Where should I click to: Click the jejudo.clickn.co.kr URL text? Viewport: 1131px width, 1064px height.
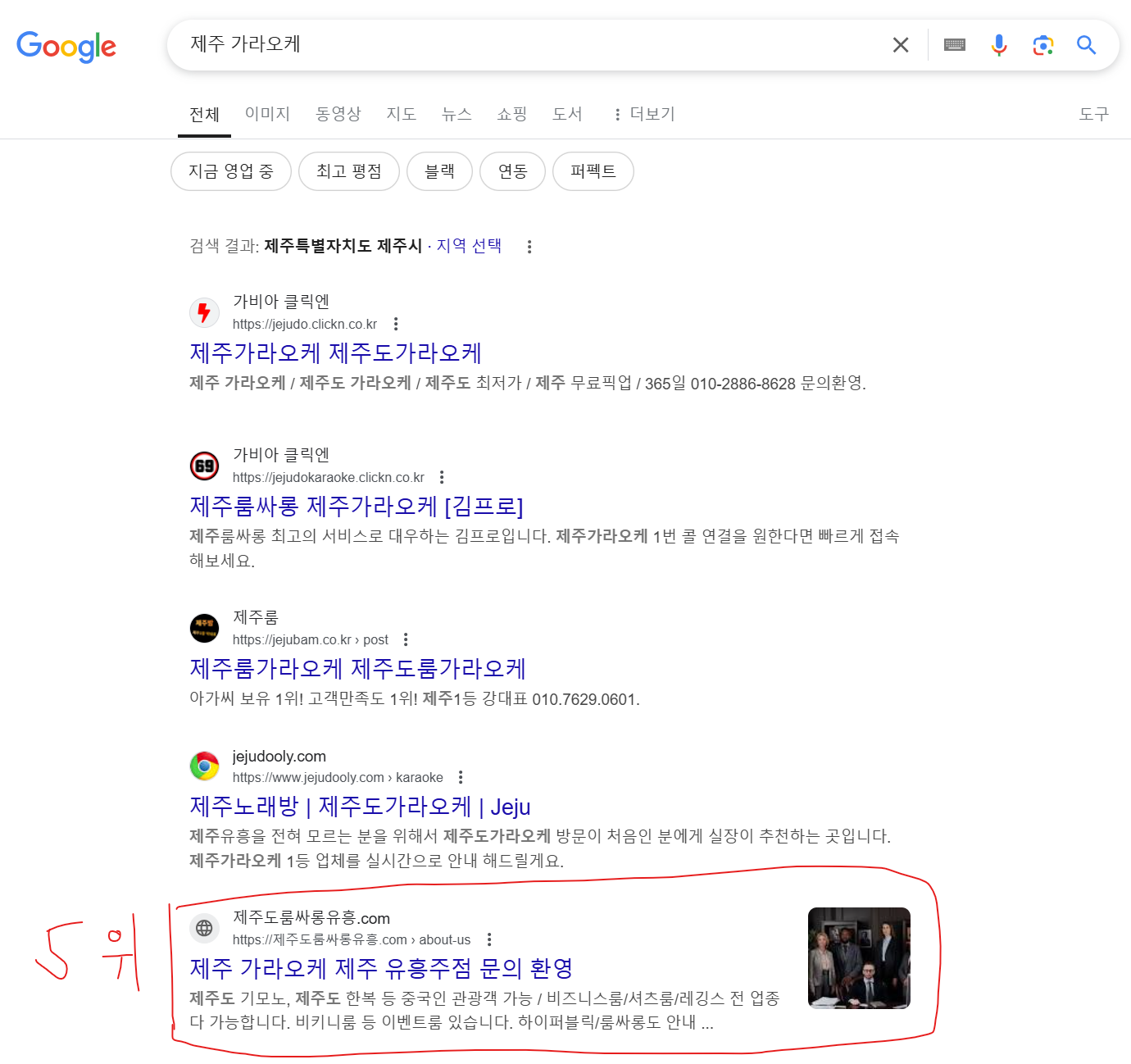pos(305,324)
